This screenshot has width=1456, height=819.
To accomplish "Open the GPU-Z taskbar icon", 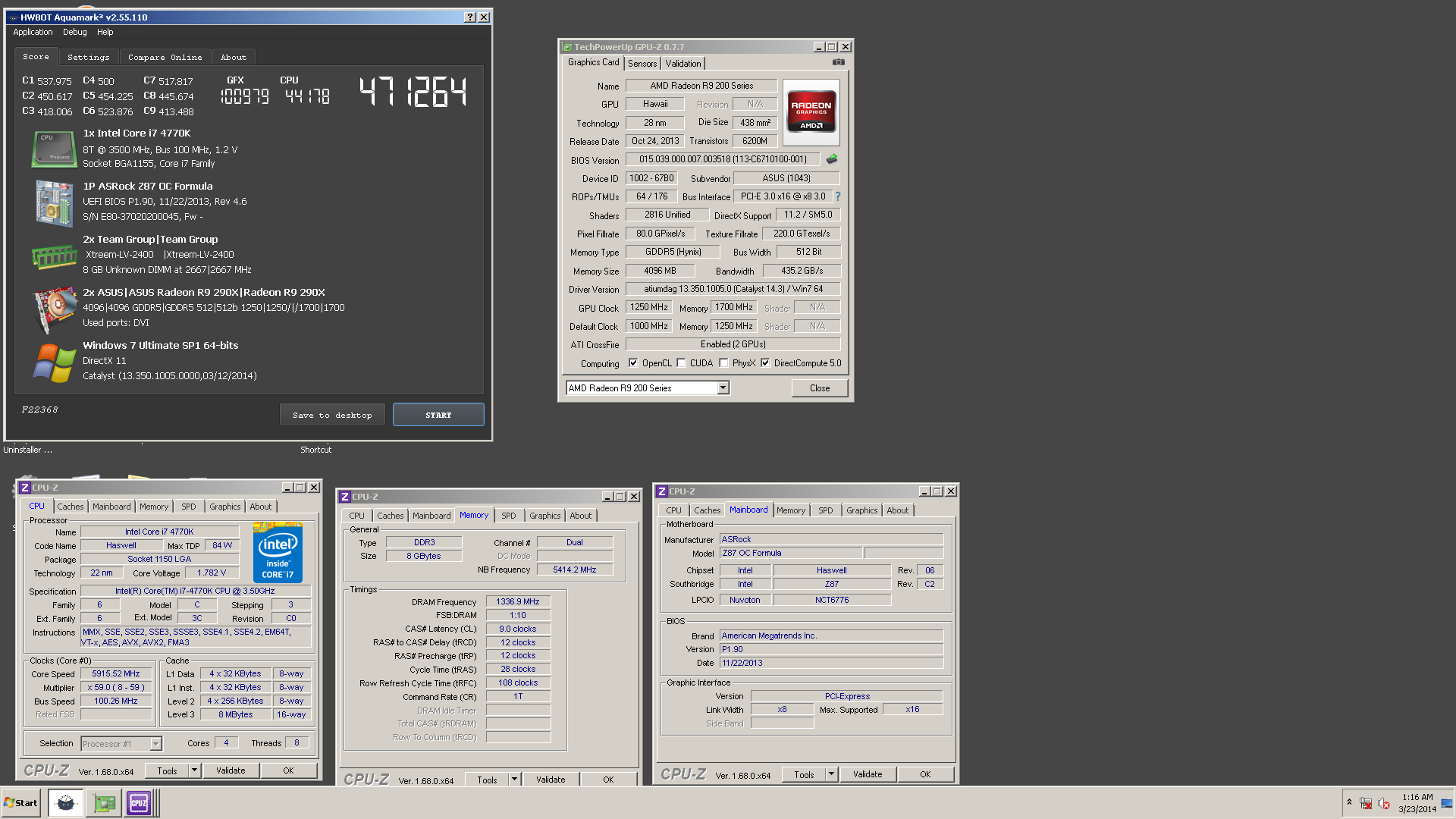I will coord(104,803).
